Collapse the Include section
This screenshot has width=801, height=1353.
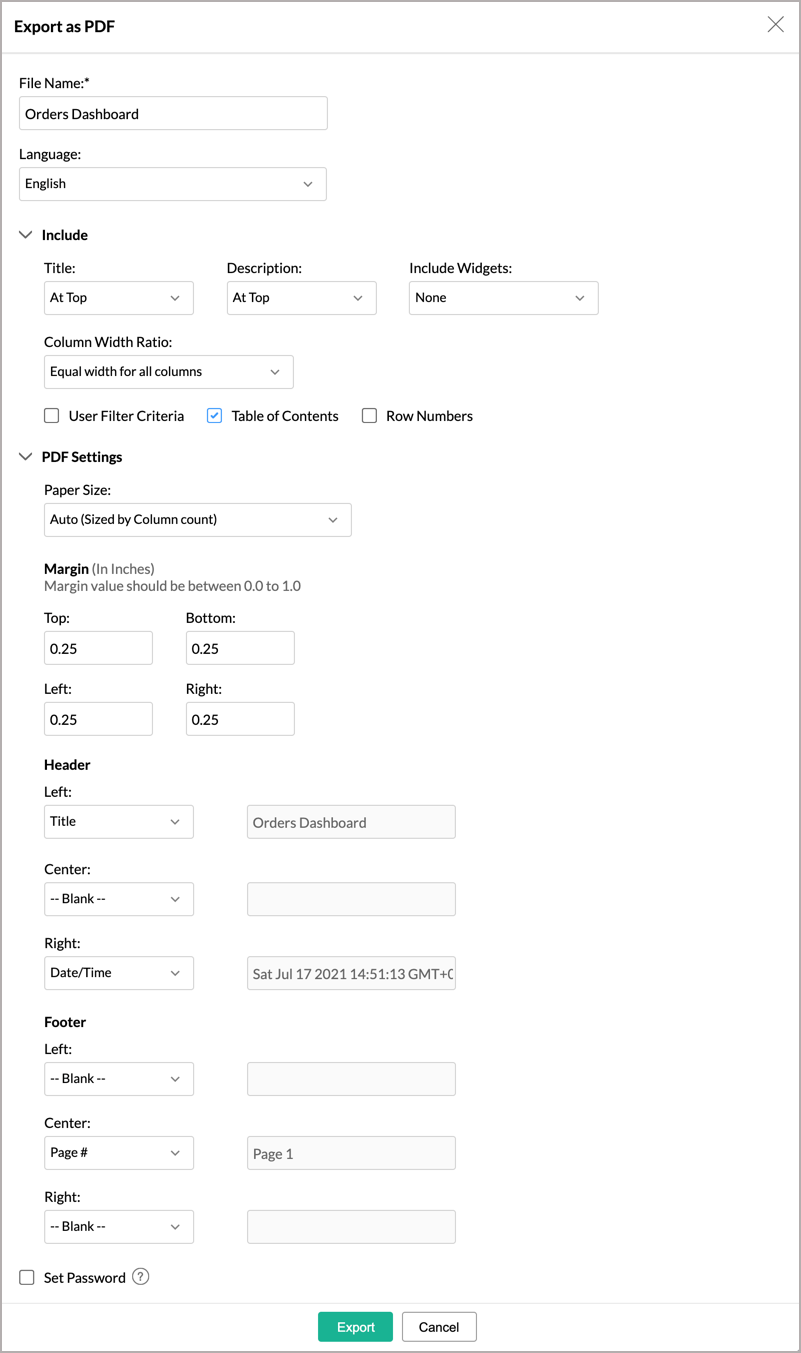point(25,234)
